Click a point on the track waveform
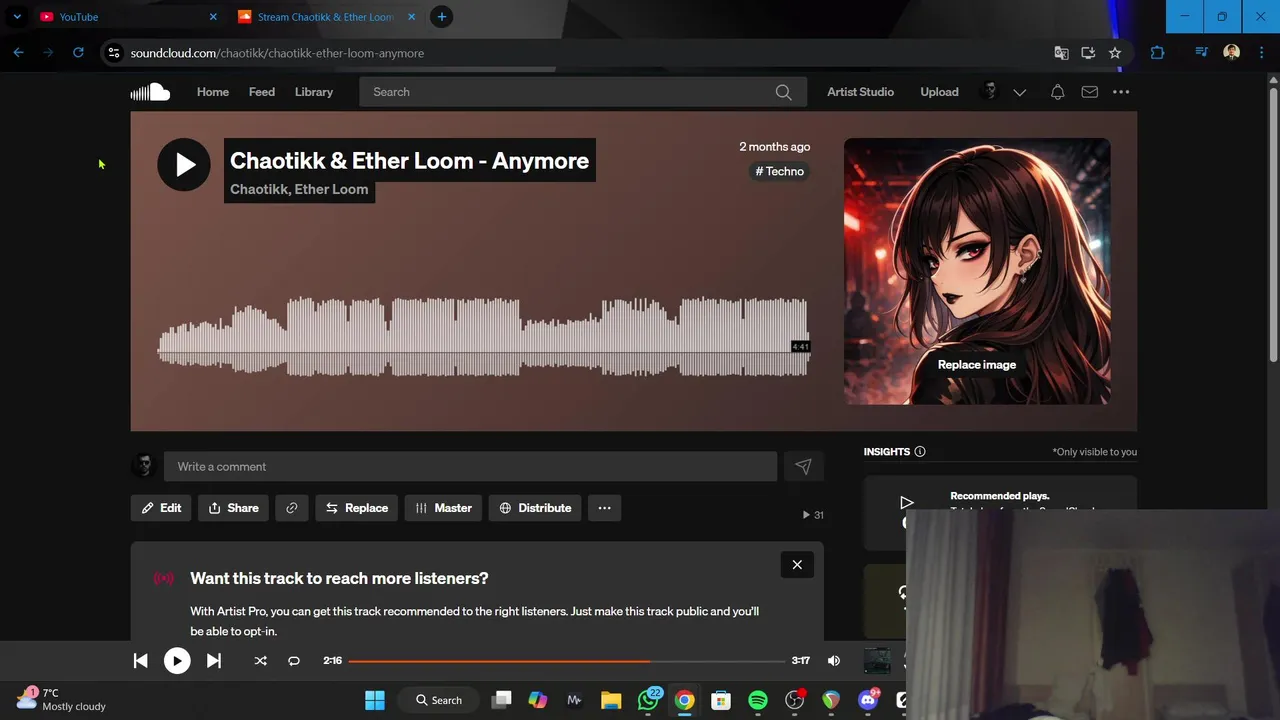This screenshot has height=720, width=1280. click(484, 337)
